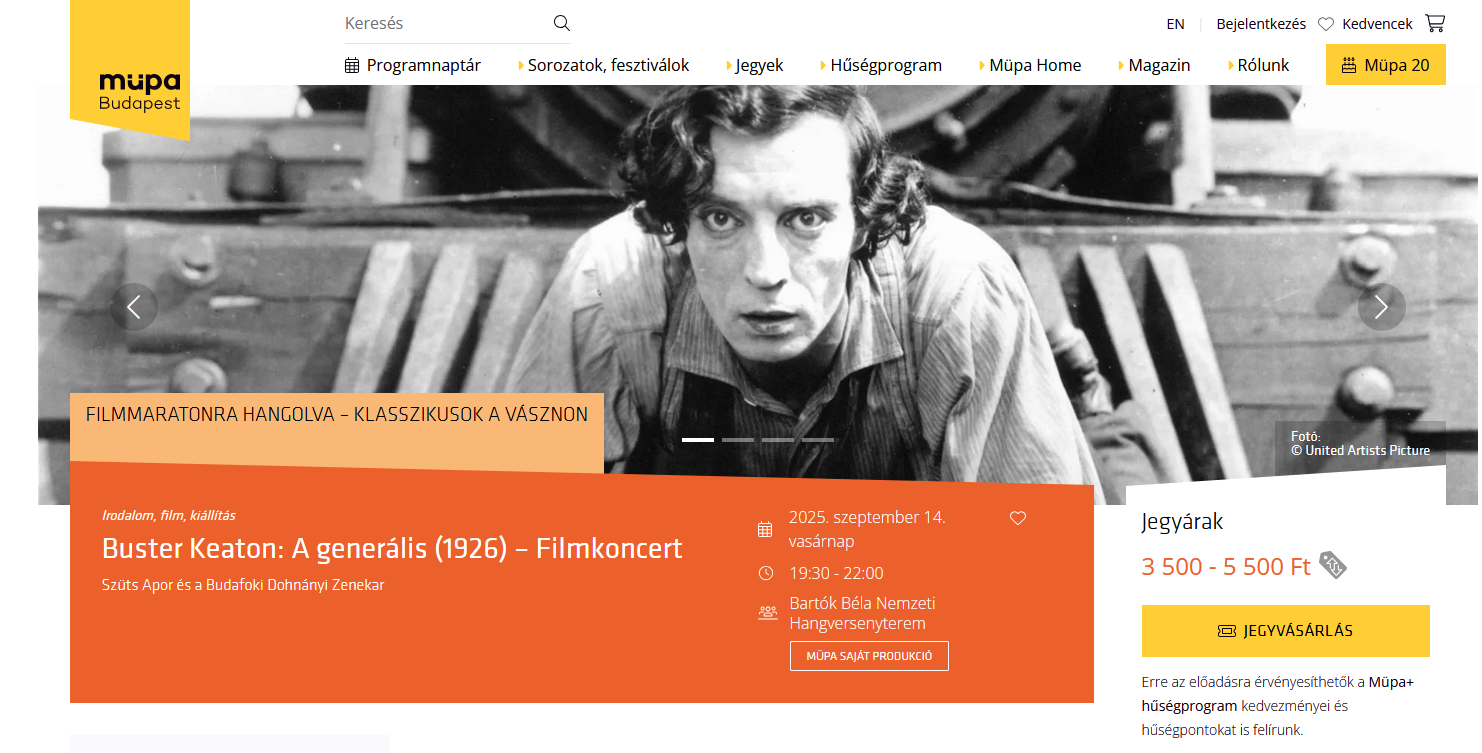Image resolution: width=1482 pixels, height=753 pixels.
Task: Click the calendar icon in Programnaptár
Action: (352, 66)
